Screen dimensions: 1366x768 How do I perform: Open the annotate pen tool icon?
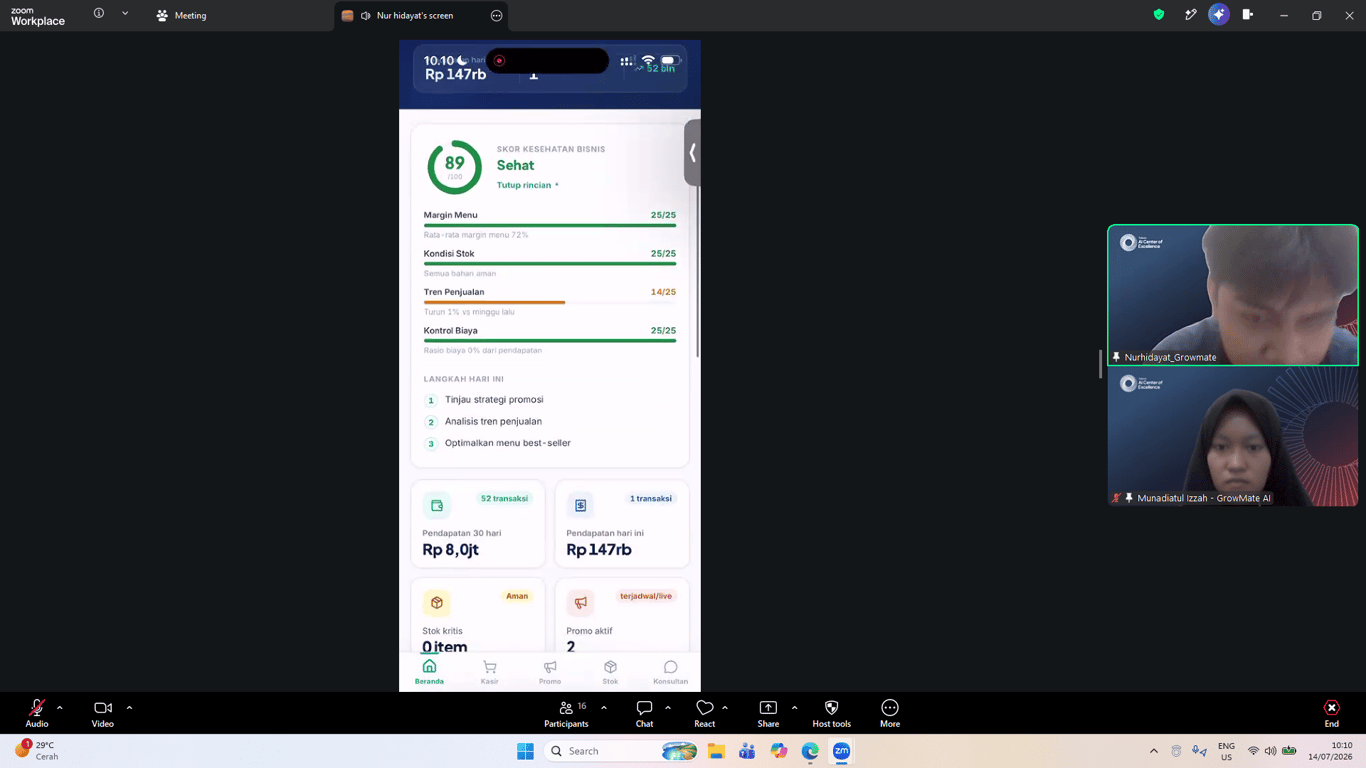click(1190, 15)
